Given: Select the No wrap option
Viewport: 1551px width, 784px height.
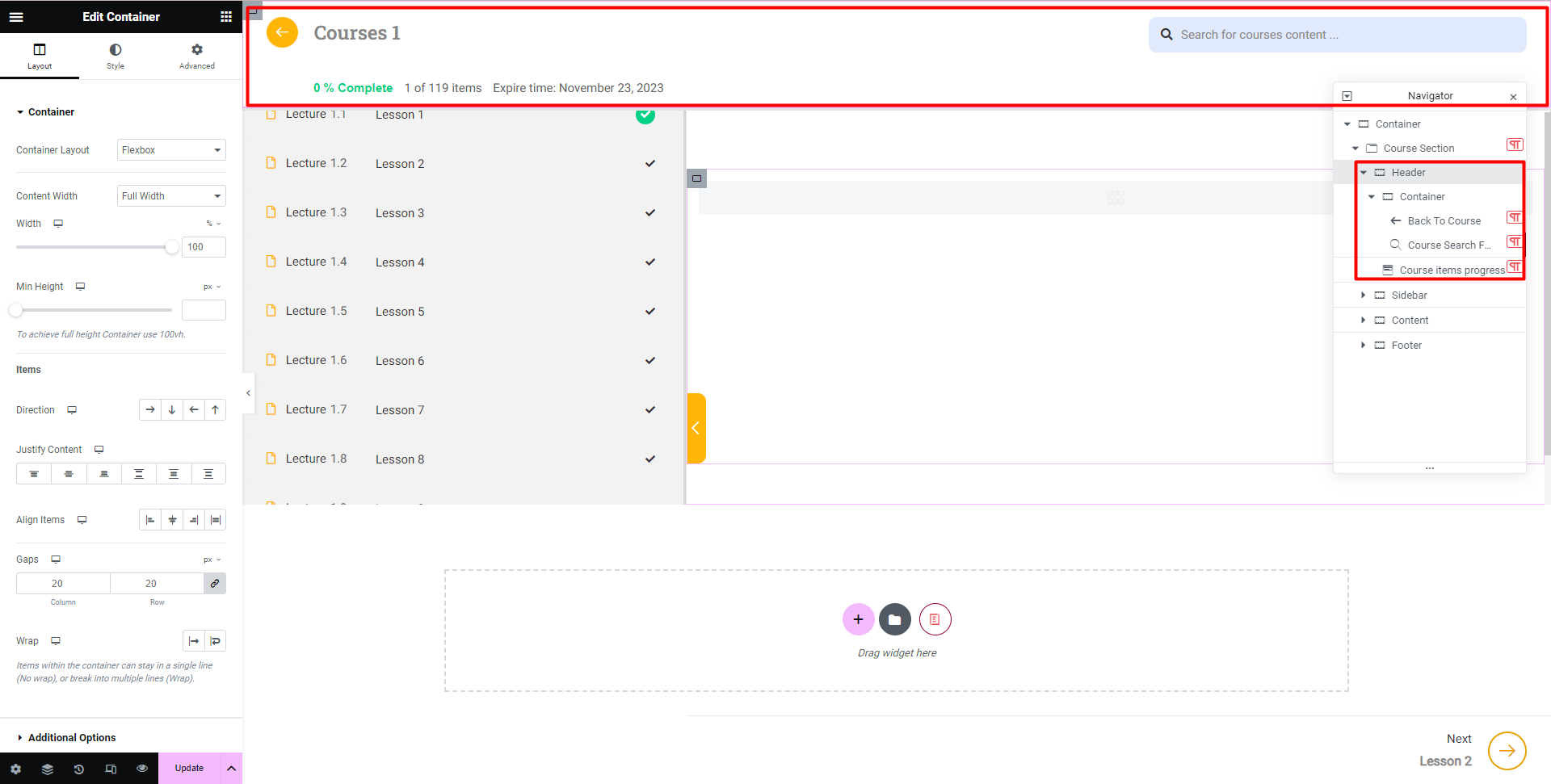Looking at the screenshot, I should pyautogui.click(x=194, y=641).
